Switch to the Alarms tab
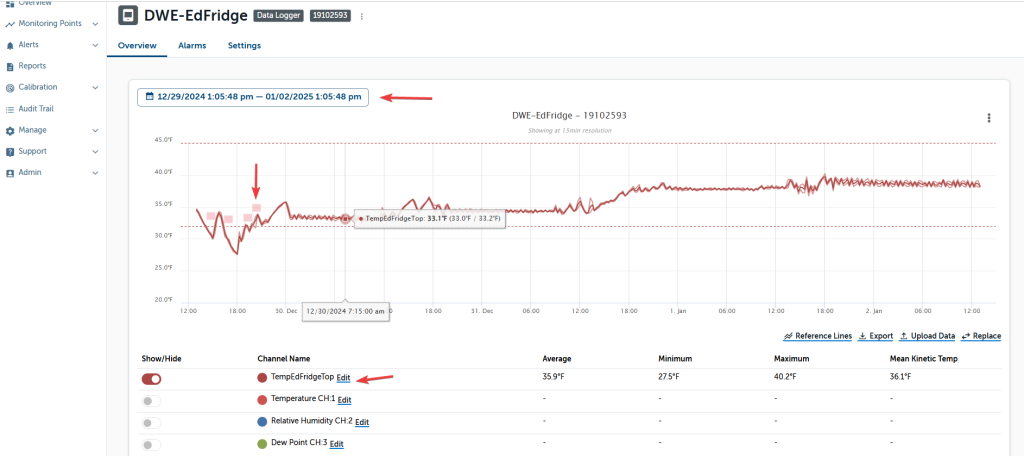Image resolution: width=1024 pixels, height=456 pixels. click(192, 46)
